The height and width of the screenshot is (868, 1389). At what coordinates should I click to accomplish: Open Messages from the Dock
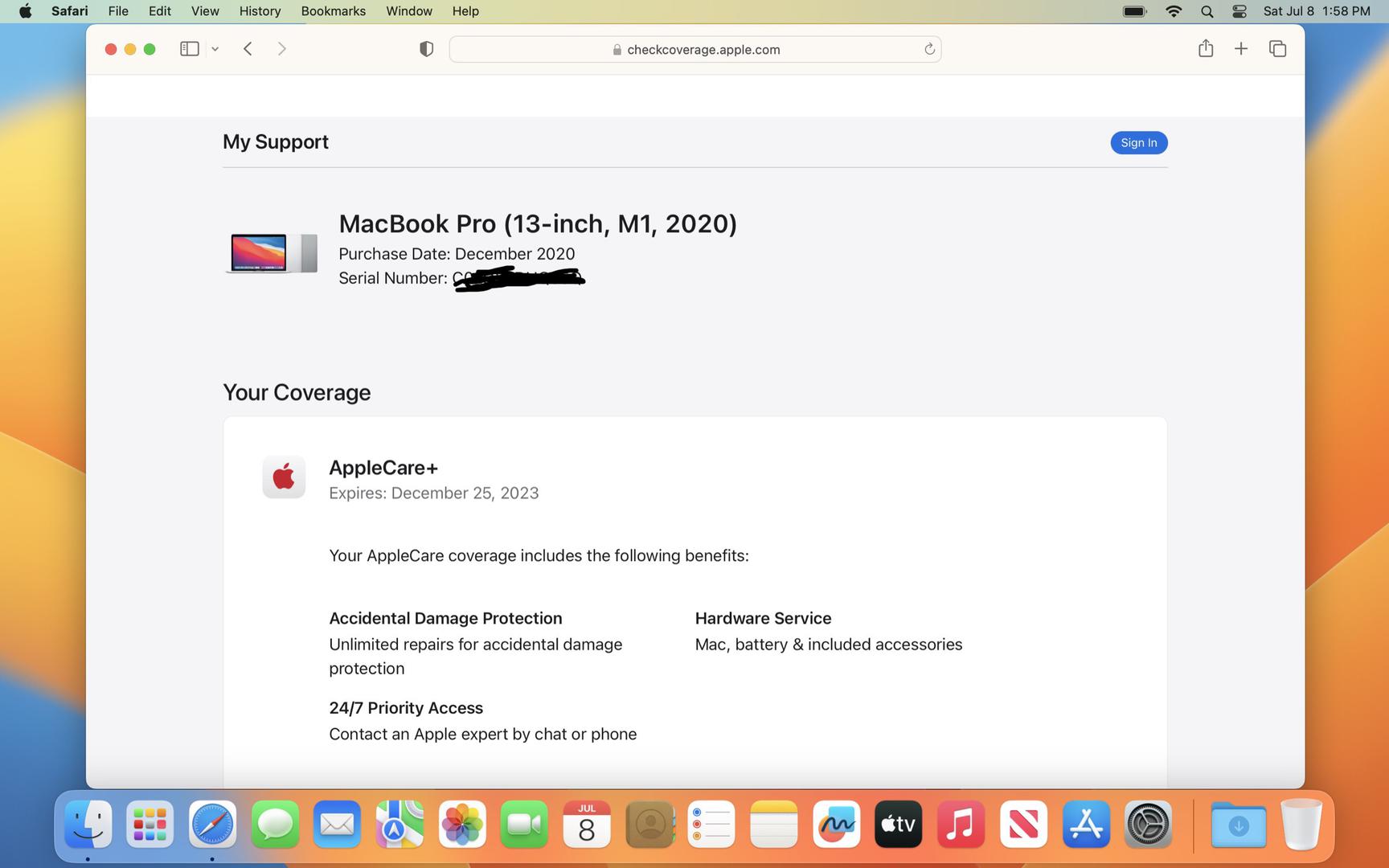point(275,824)
